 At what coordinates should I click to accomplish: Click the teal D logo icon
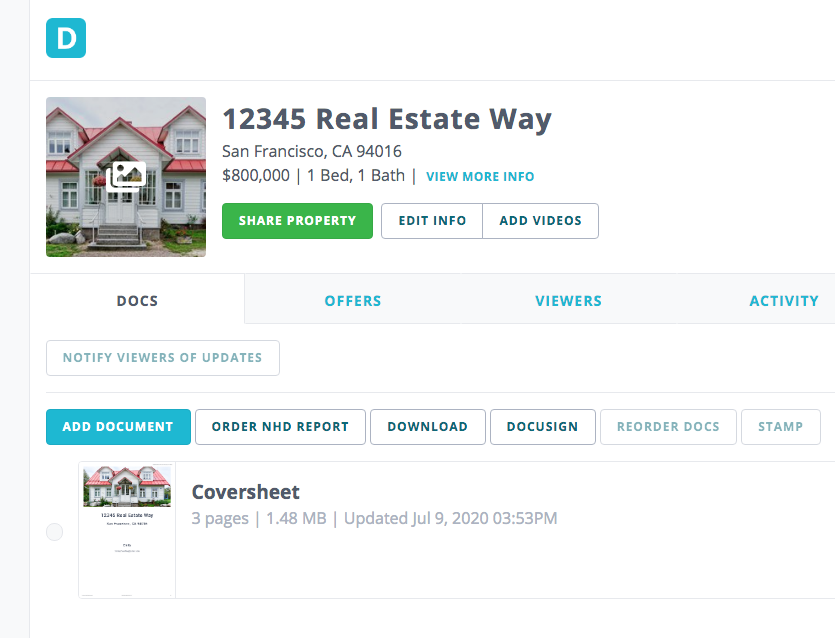click(x=66, y=38)
